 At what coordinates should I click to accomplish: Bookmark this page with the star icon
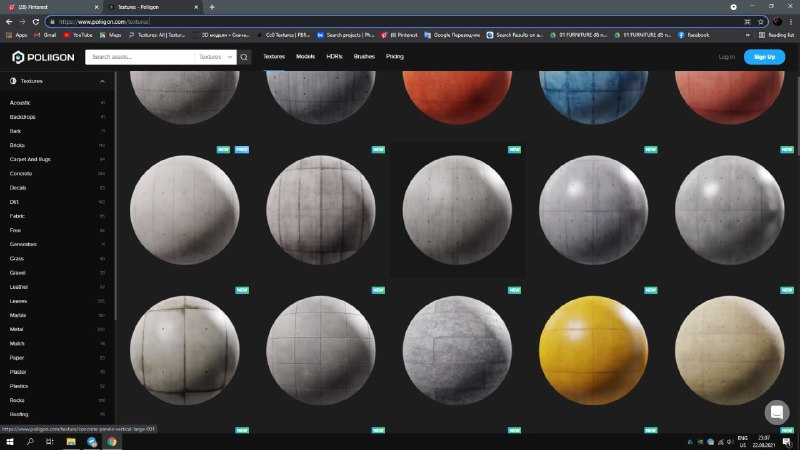click(761, 21)
